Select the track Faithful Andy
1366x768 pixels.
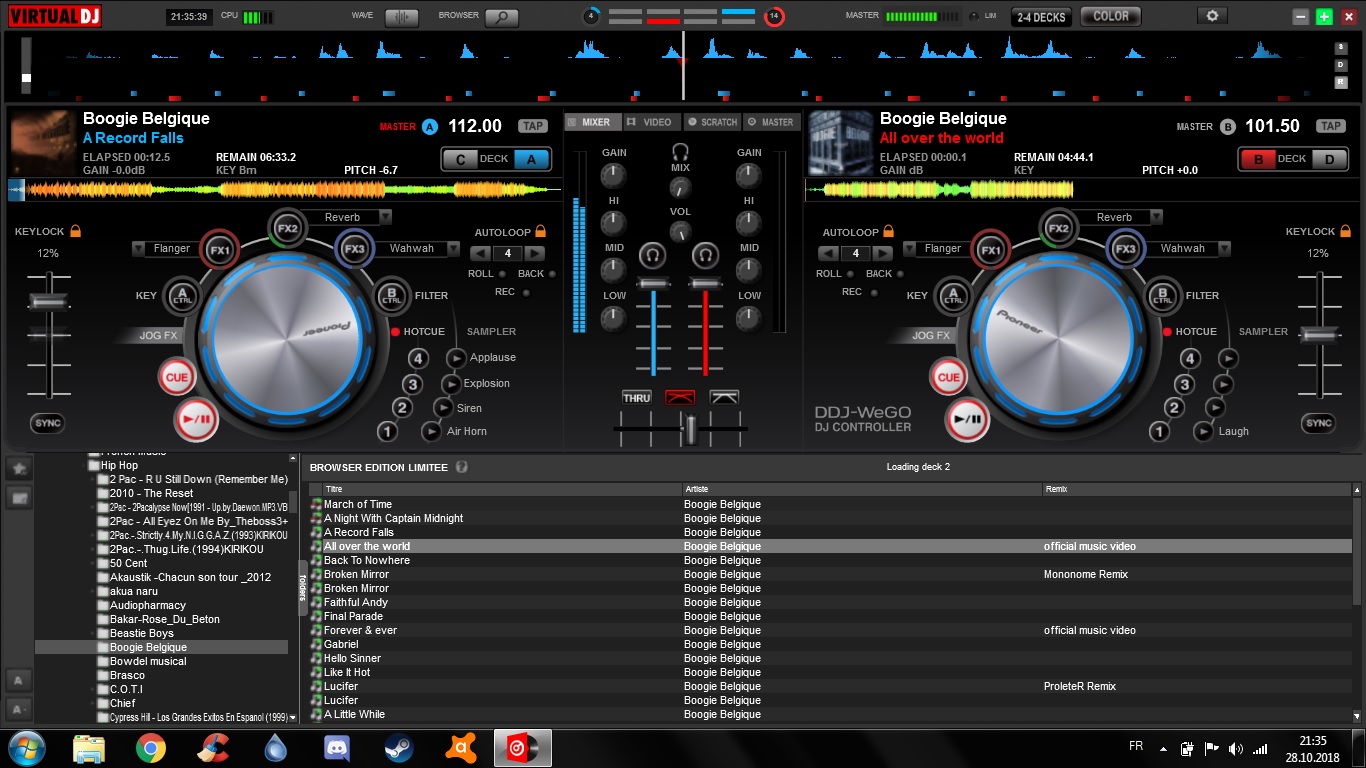[355, 602]
